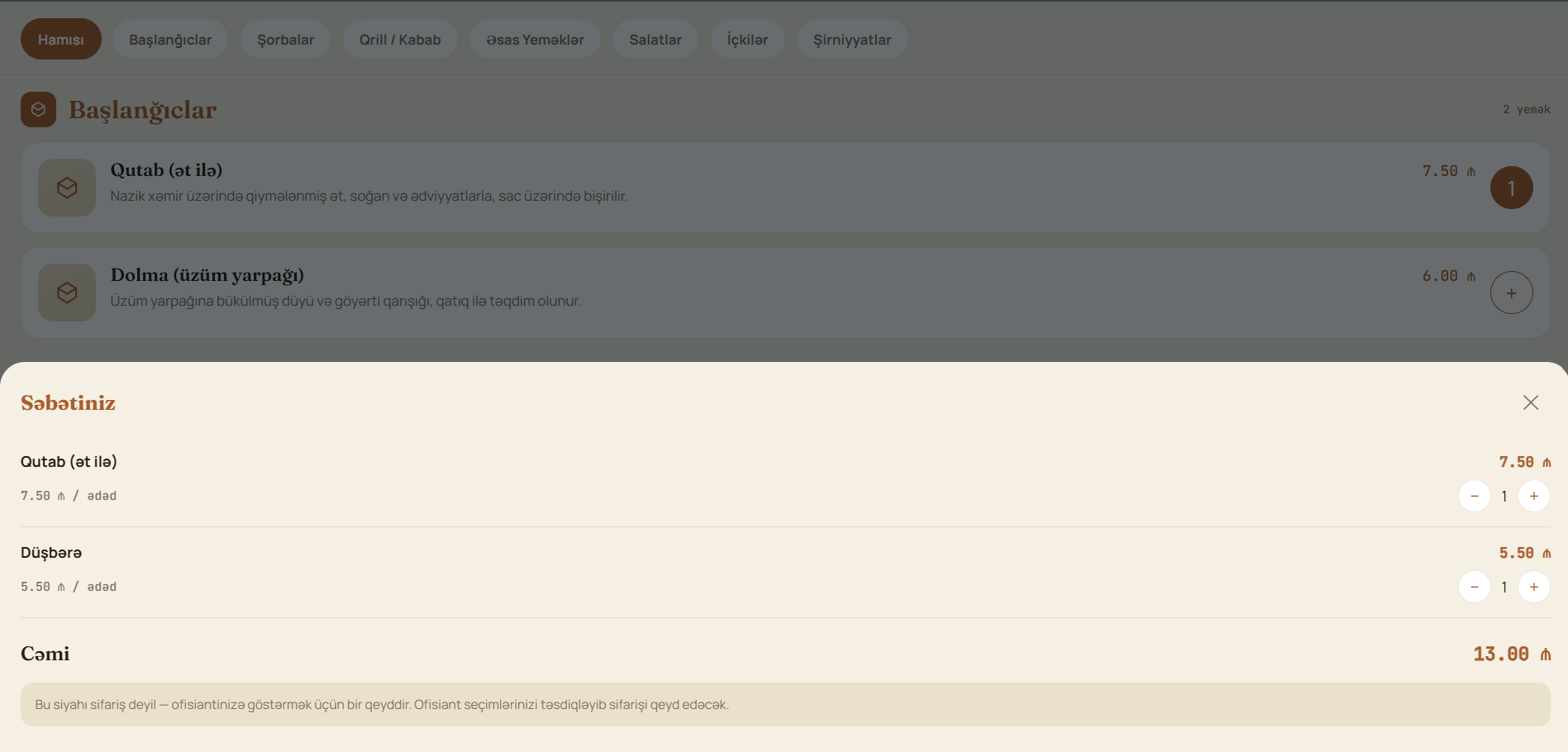Click the "7.50 ₼ / ədəd" unit price
The width and height of the screenshot is (1568, 752).
point(69,496)
